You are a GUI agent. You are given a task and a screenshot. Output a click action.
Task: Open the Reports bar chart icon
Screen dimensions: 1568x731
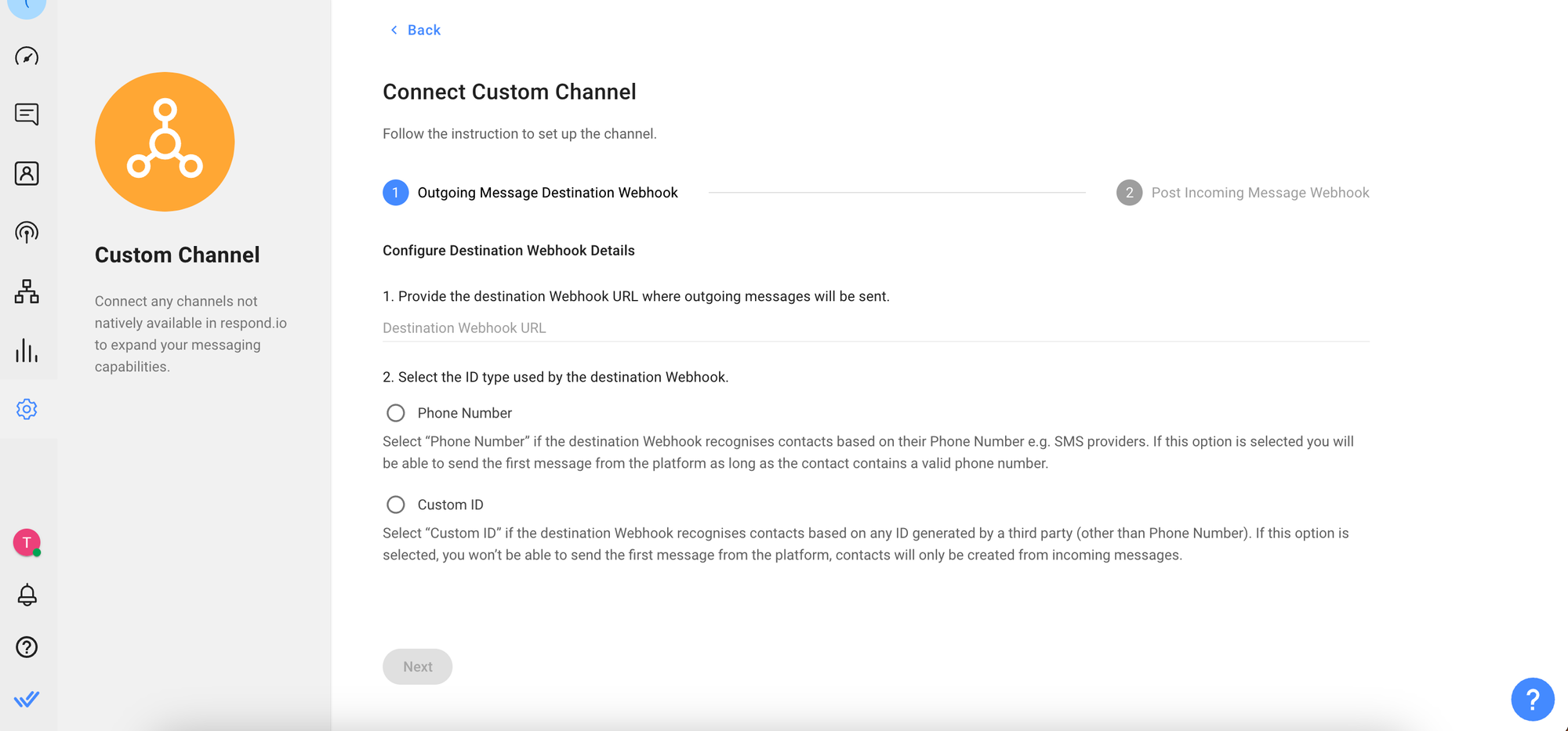(27, 350)
